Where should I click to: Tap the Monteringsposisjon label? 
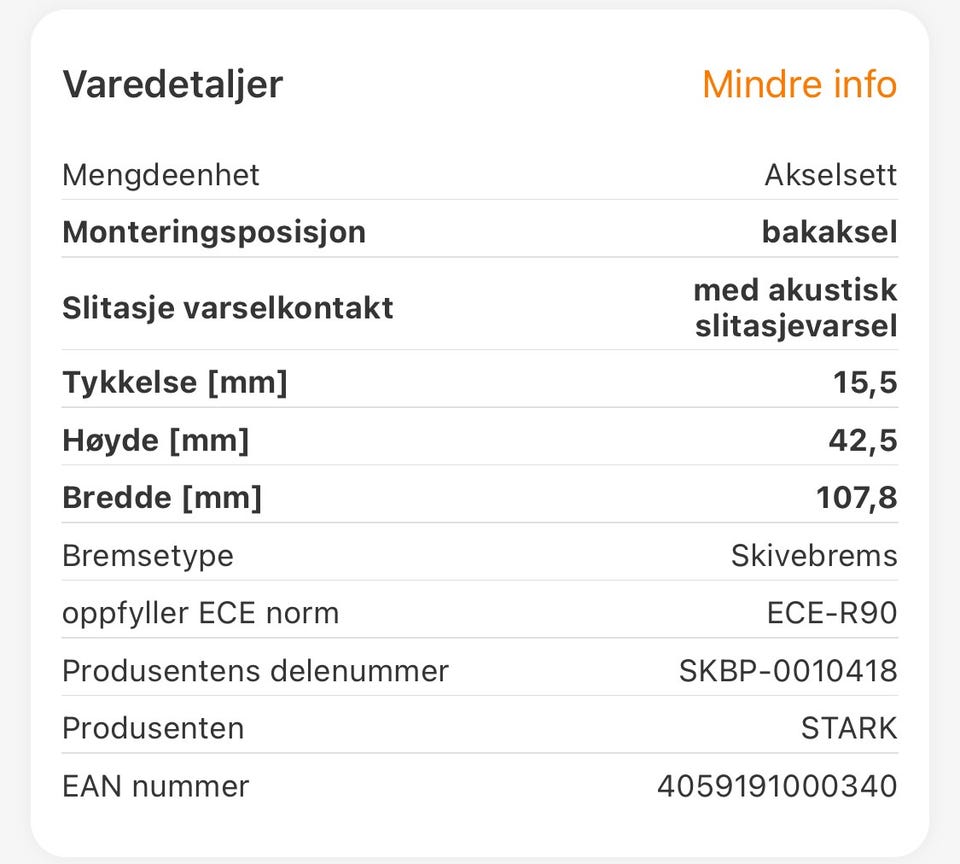(214, 233)
